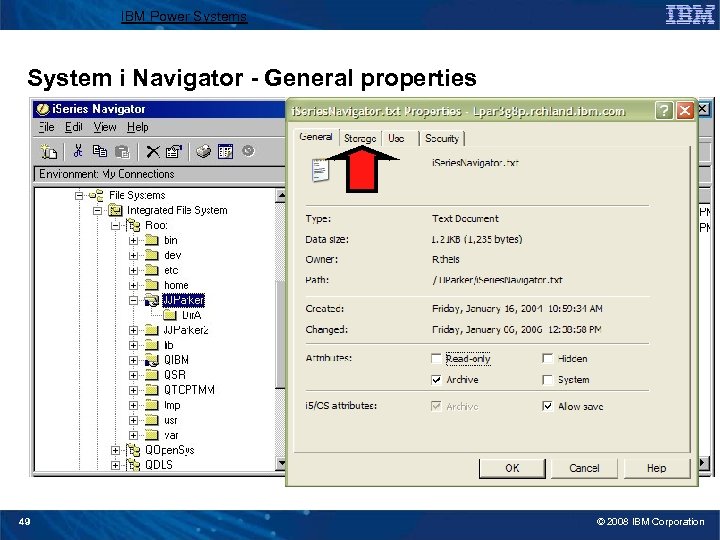Click the round gray toolbar icon
The image size is (720, 540).
click(x=248, y=151)
